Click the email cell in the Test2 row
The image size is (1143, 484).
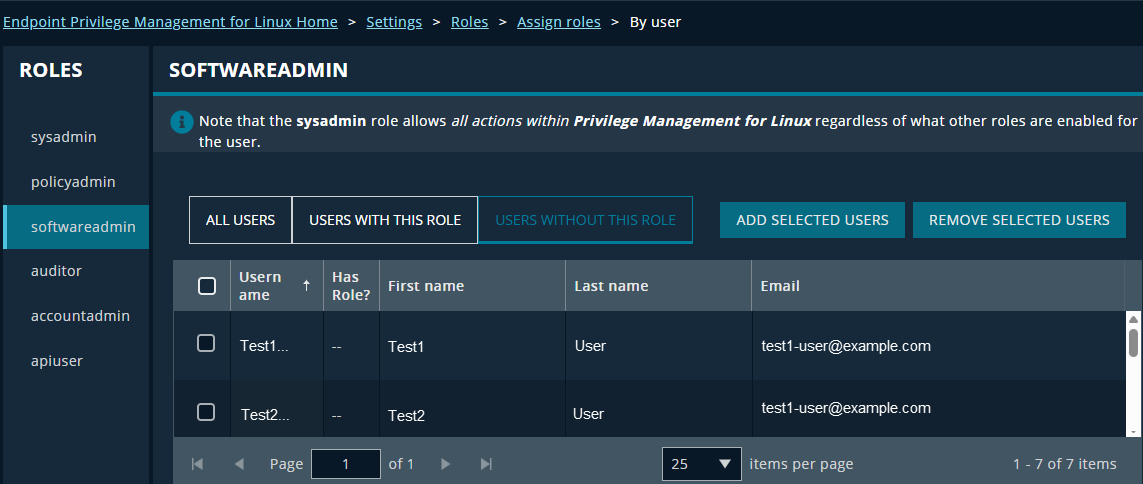[x=938, y=408]
